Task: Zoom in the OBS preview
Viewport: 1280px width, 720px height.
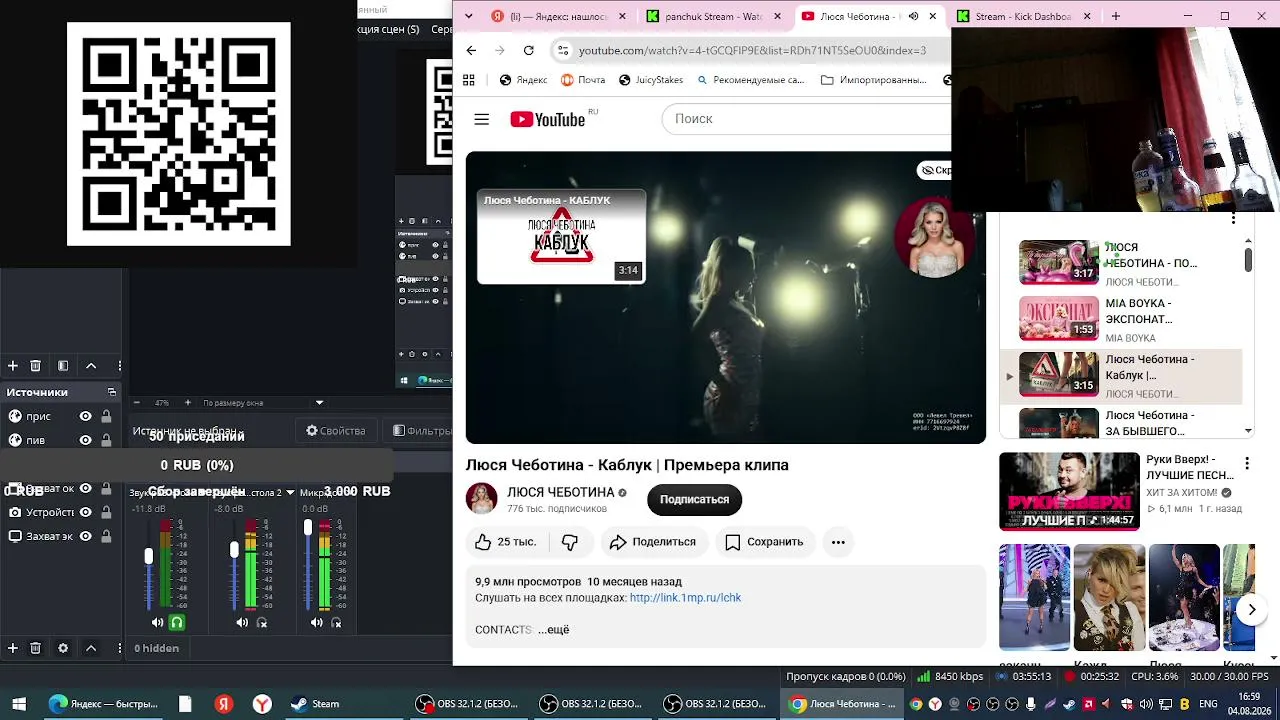Action: (187, 403)
